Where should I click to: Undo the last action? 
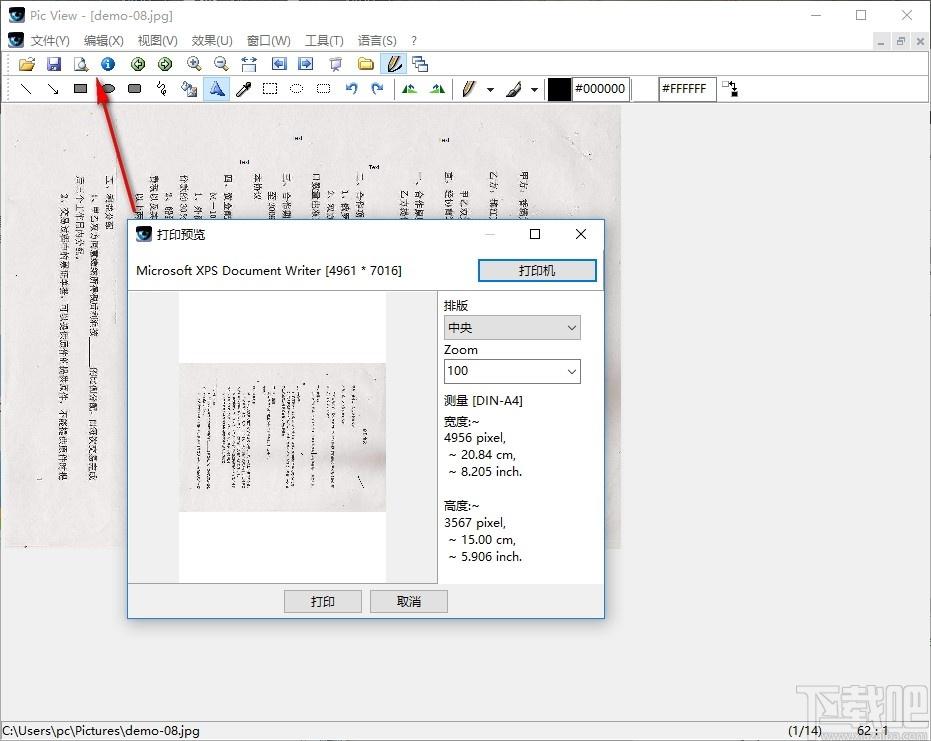click(x=352, y=89)
